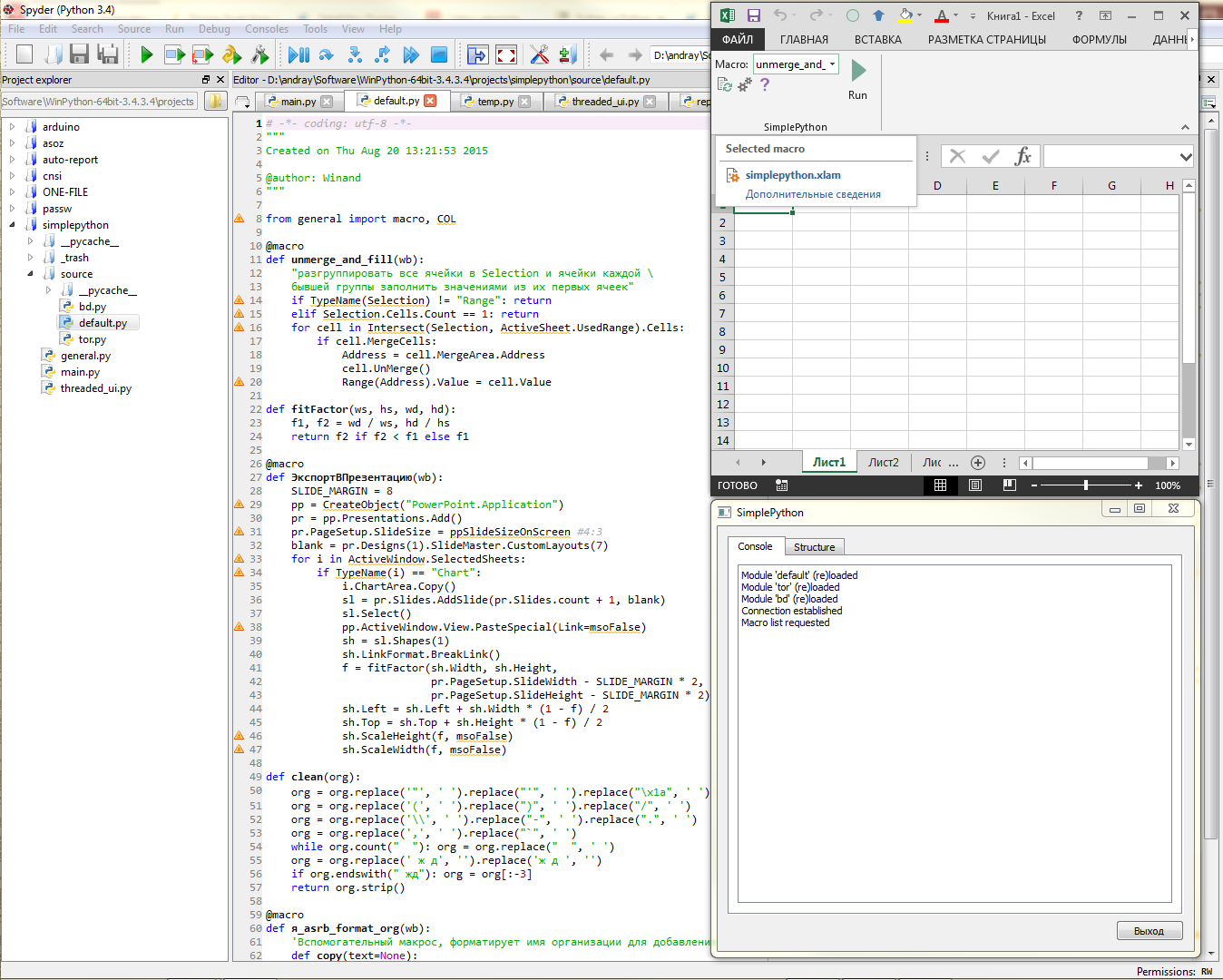The height and width of the screenshot is (980, 1223).
Task: Open the Macro selection dropdown
Action: [x=832, y=64]
